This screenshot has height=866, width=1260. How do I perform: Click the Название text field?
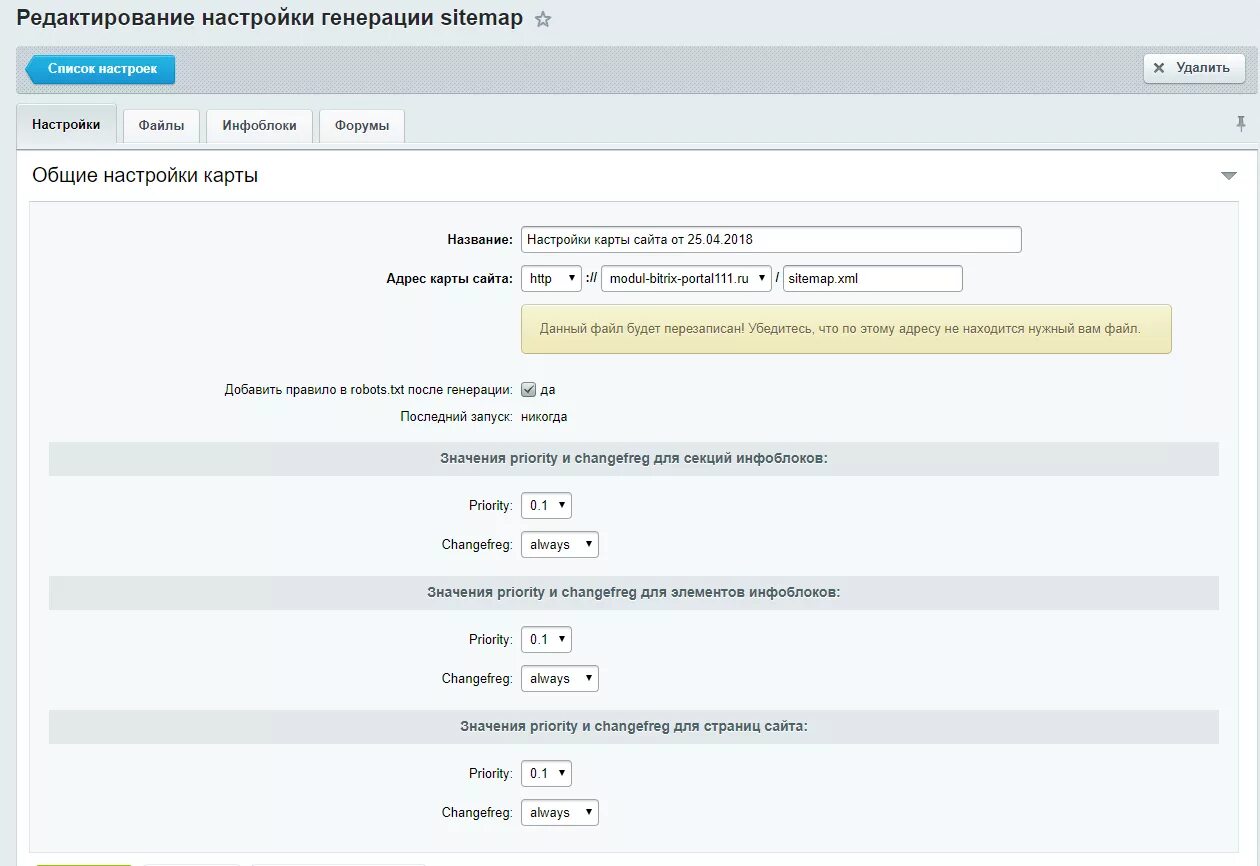(x=771, y=240)
